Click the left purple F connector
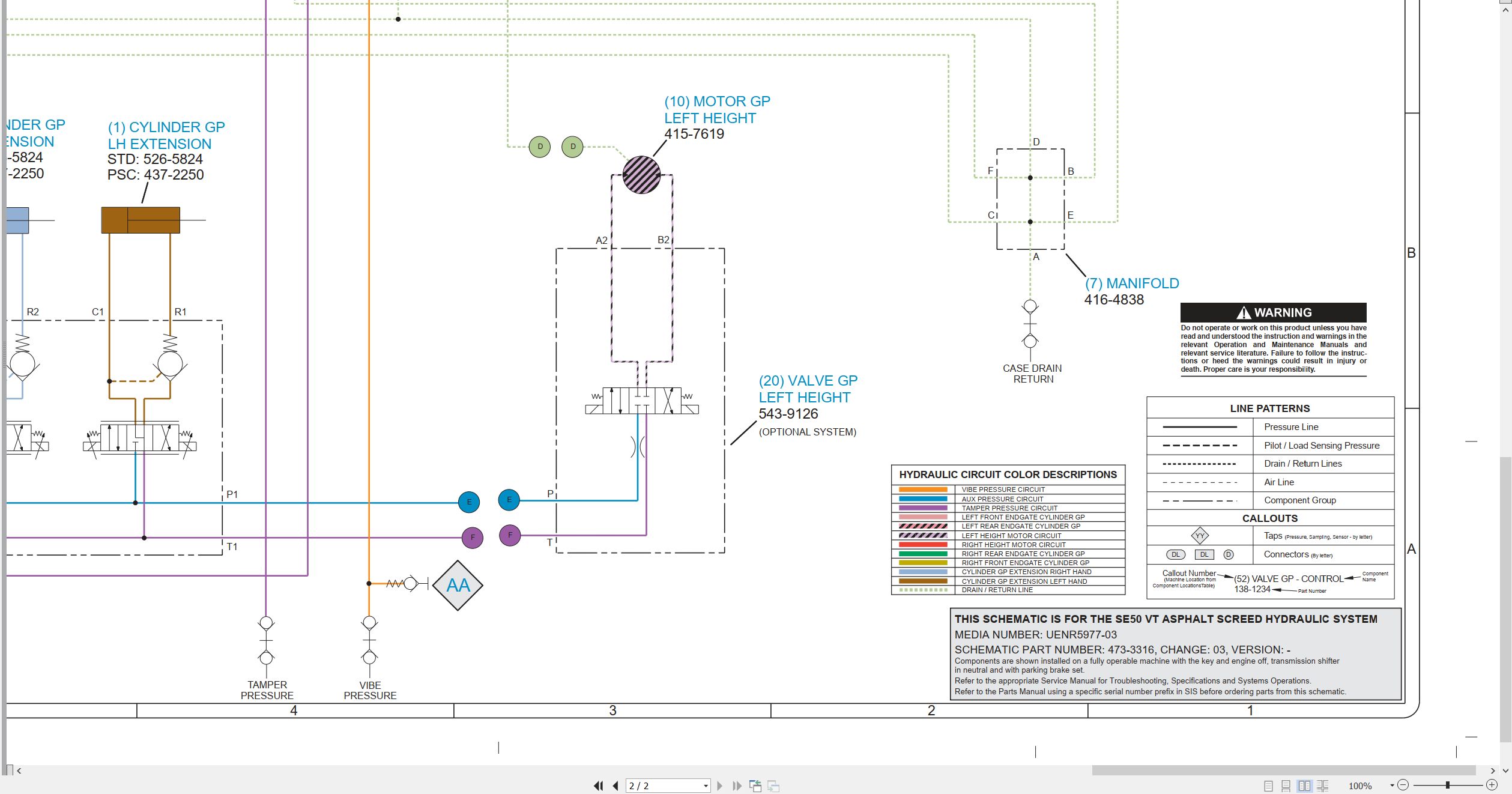Screen dimensions: 1512x794 473,538
